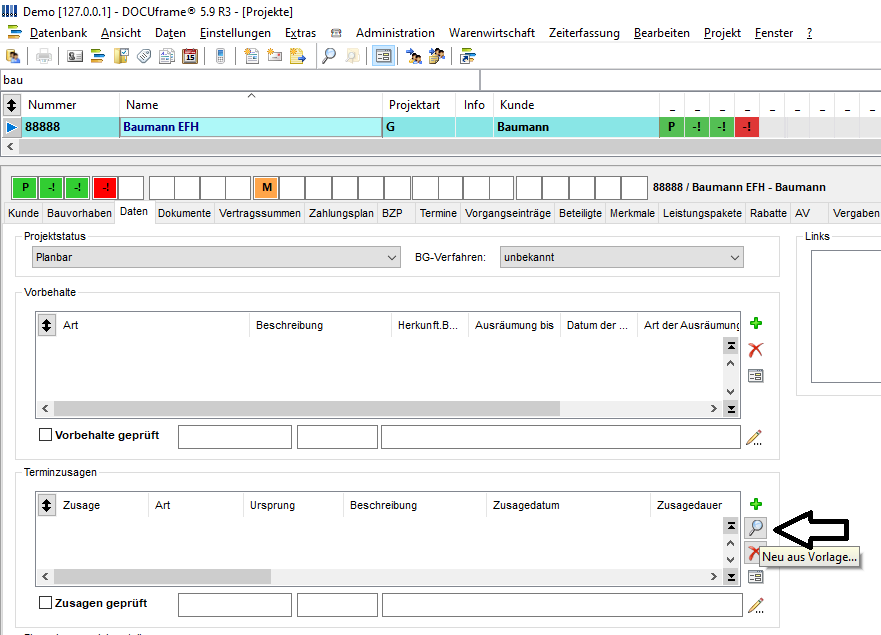Open the BG-Verfahren dropdown

point(621,257)
